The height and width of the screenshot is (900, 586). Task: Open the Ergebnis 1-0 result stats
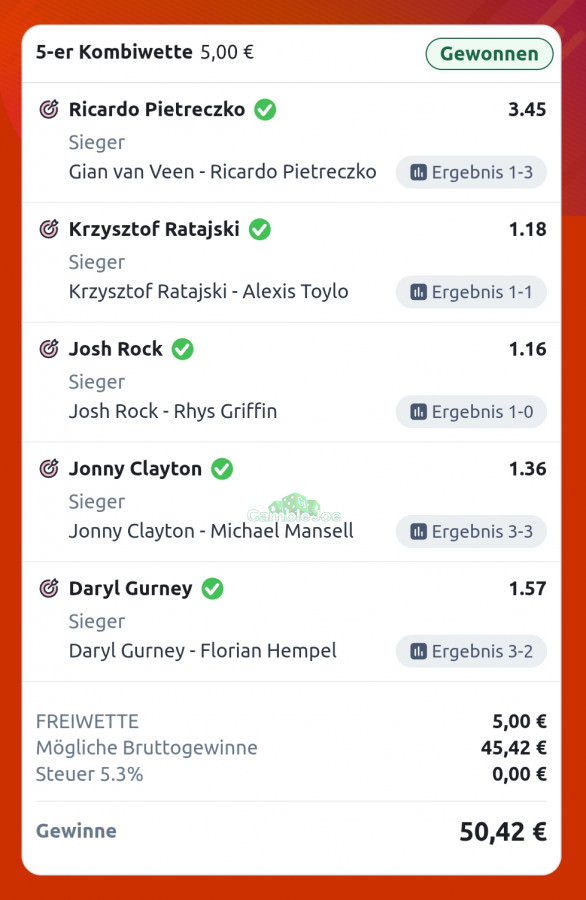tap(471, 412)
